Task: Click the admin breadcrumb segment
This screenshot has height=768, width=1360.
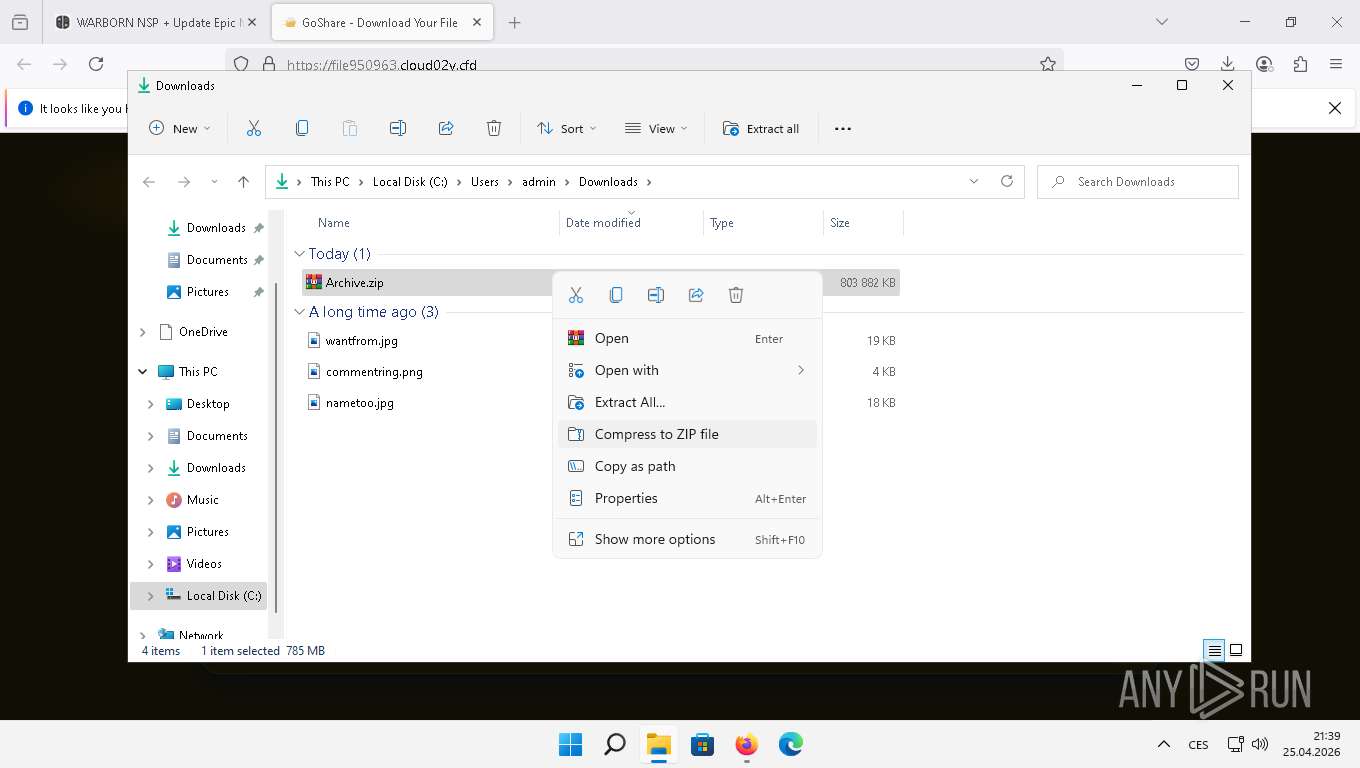Action: pos(539,182)
